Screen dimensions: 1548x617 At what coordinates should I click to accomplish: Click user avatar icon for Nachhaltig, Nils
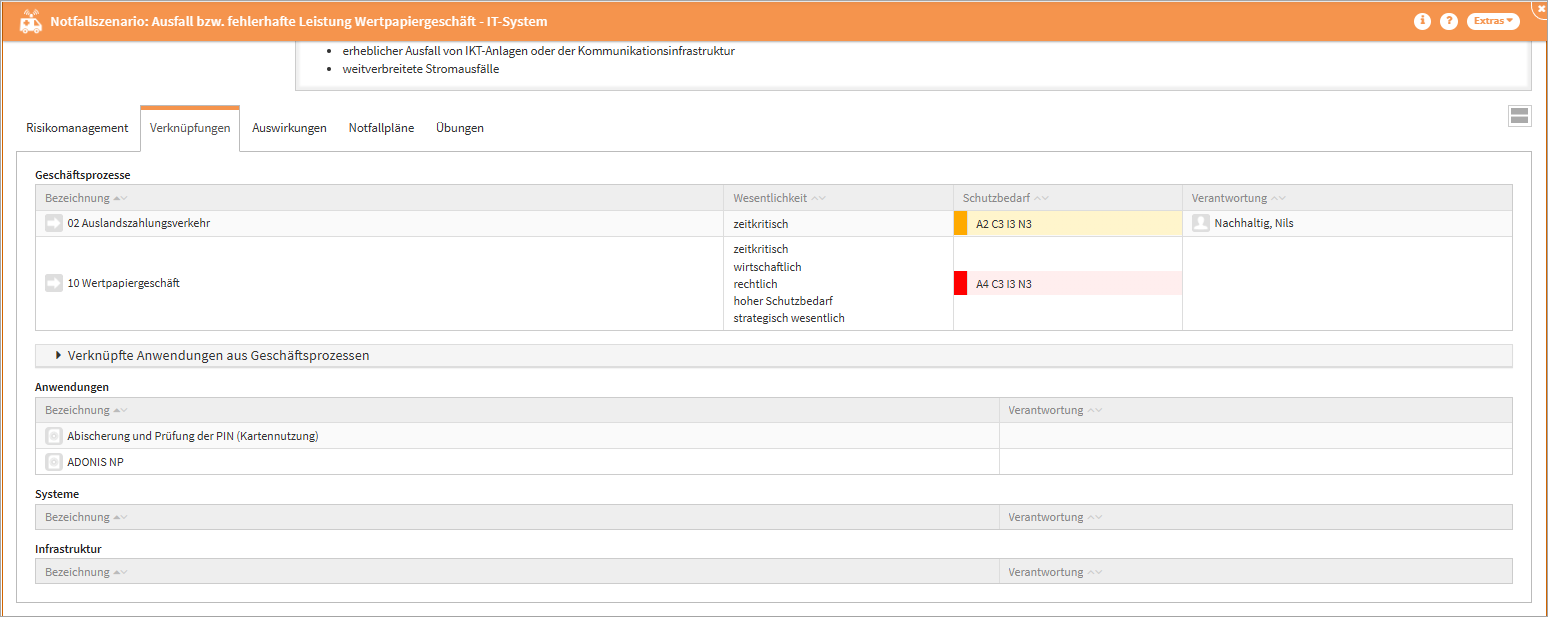(x=1201, y=224)
